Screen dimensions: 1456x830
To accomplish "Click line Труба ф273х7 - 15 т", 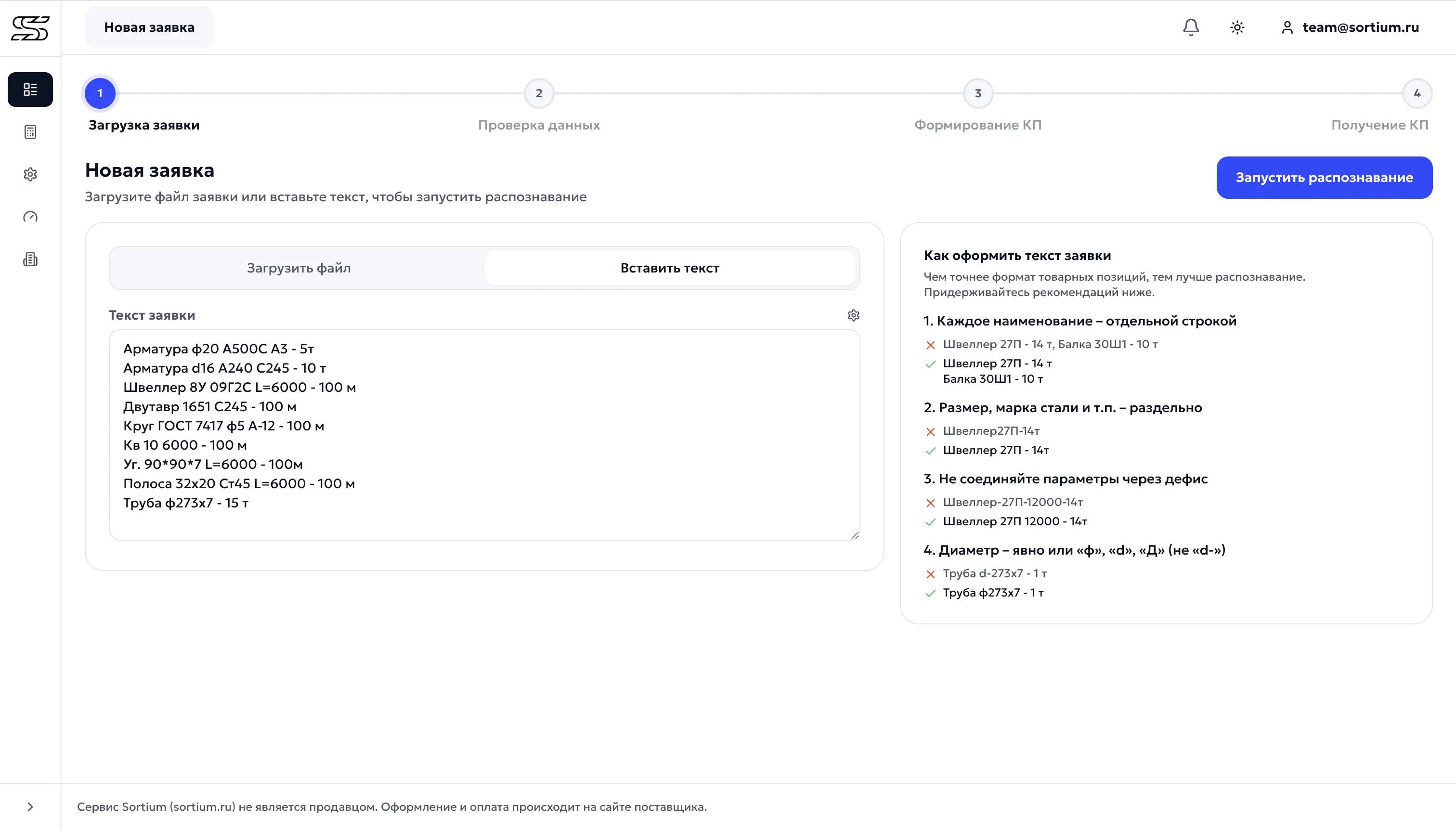I will pyautogui.click(x=186, y=504).
